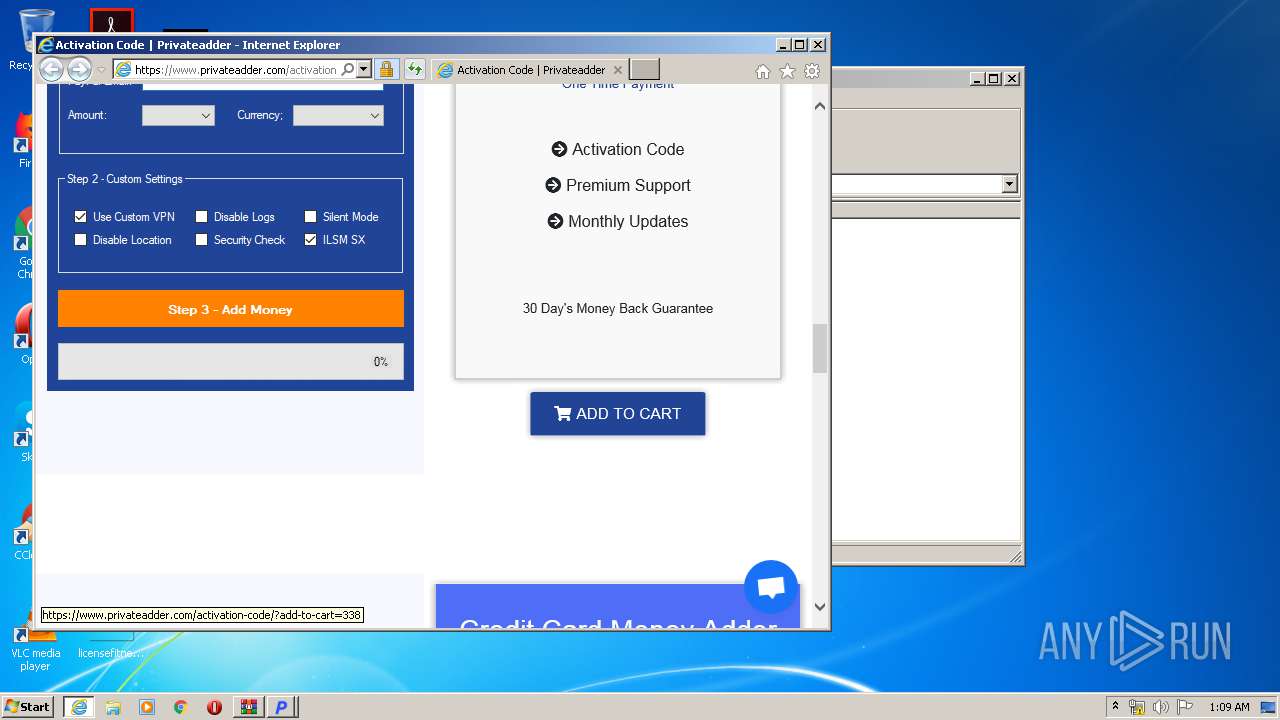Go forward with the browser Forward arrow

pyautogui.click(x=79, y=69)
